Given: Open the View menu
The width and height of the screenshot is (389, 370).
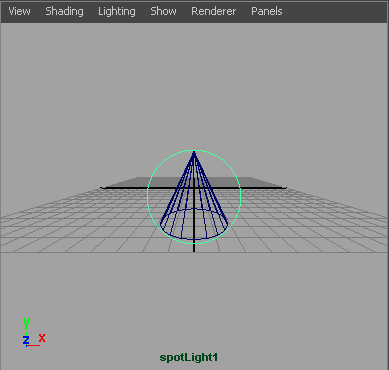Looking at the screenshot, I should click(x=19, y=11).
